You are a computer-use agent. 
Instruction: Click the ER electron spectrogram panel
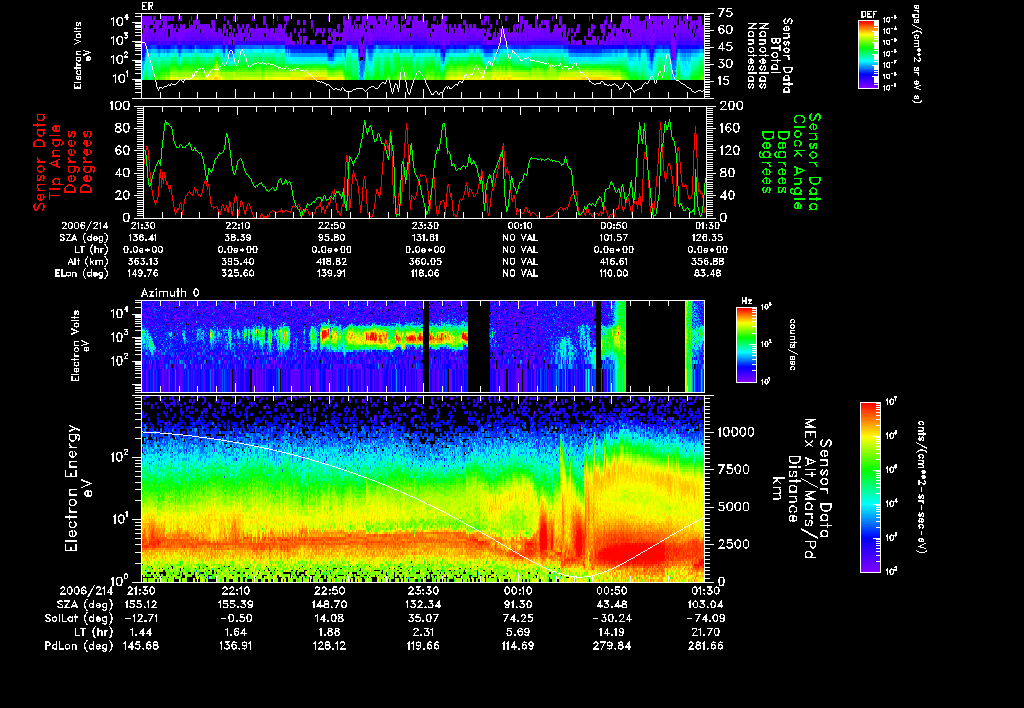tap(423, 56)
